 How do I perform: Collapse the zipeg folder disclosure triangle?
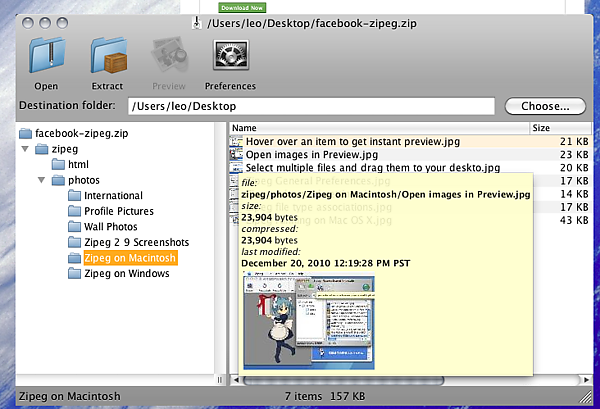tap(24, 149)
